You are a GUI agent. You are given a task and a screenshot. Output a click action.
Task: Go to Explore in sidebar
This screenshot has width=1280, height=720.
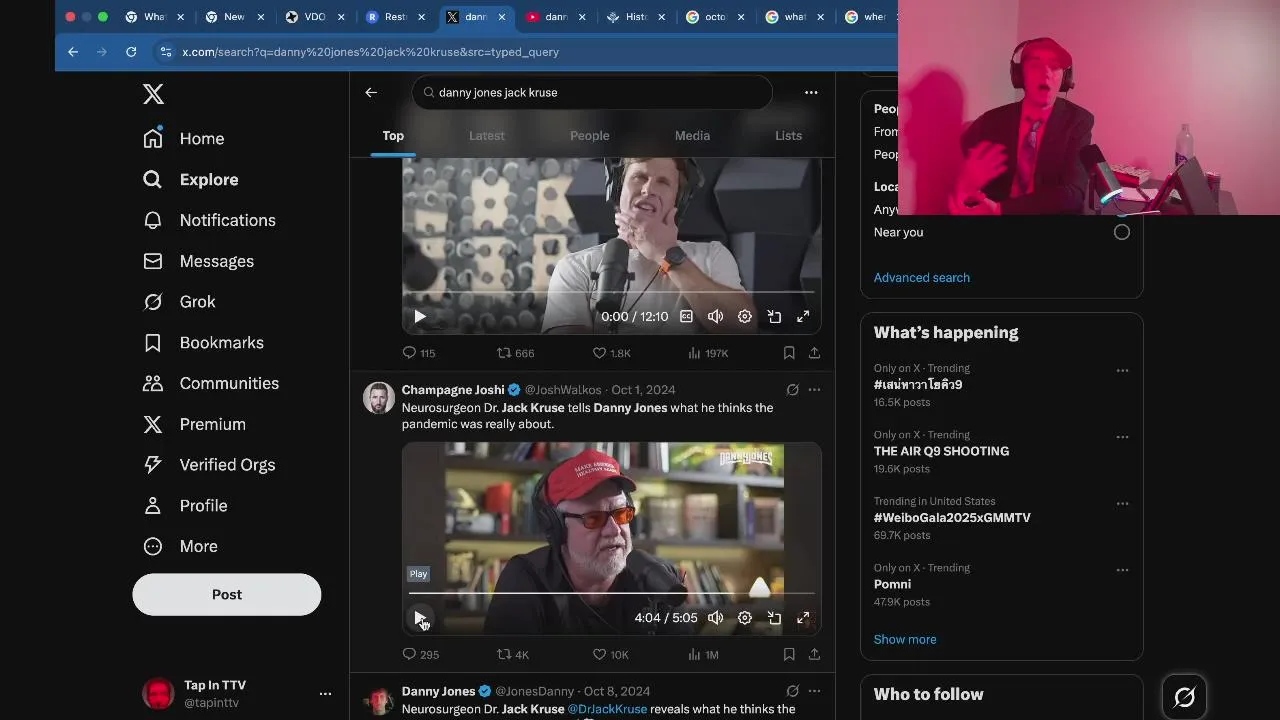click(x=191, y=179)
